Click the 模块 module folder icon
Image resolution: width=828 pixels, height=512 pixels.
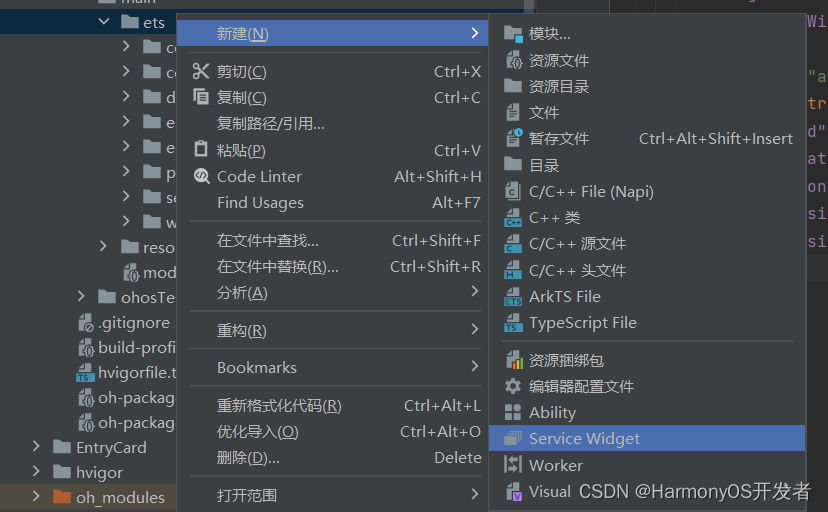coord(513,34)
